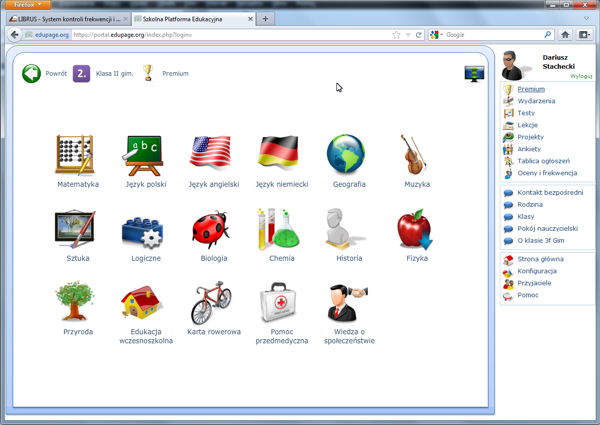The height and width of the screenshot is (425, 600).
Task: Bookmark page with the star icon
Action: [x=396, y=35]
